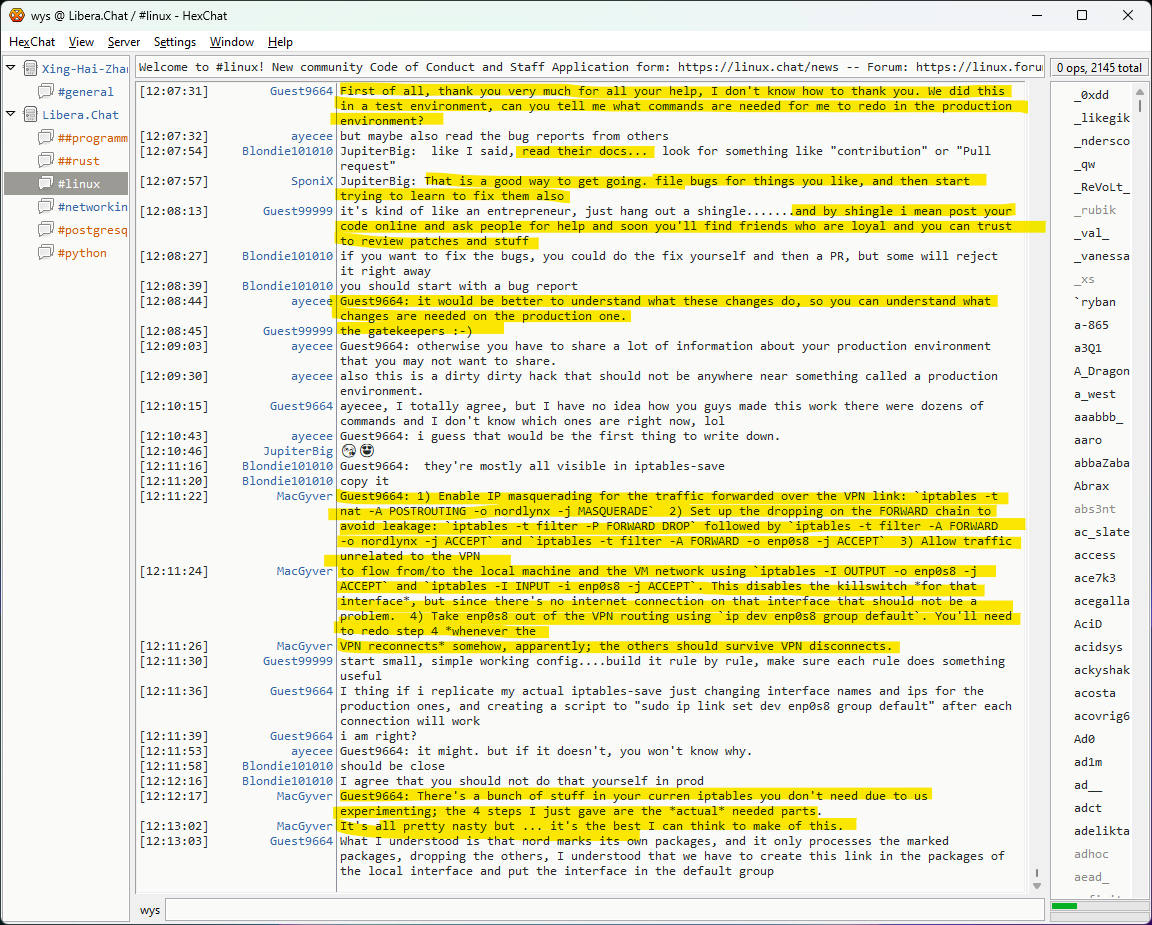Click the green lag meter bar
1152x925 pixels.
(x=1064, y=906)
